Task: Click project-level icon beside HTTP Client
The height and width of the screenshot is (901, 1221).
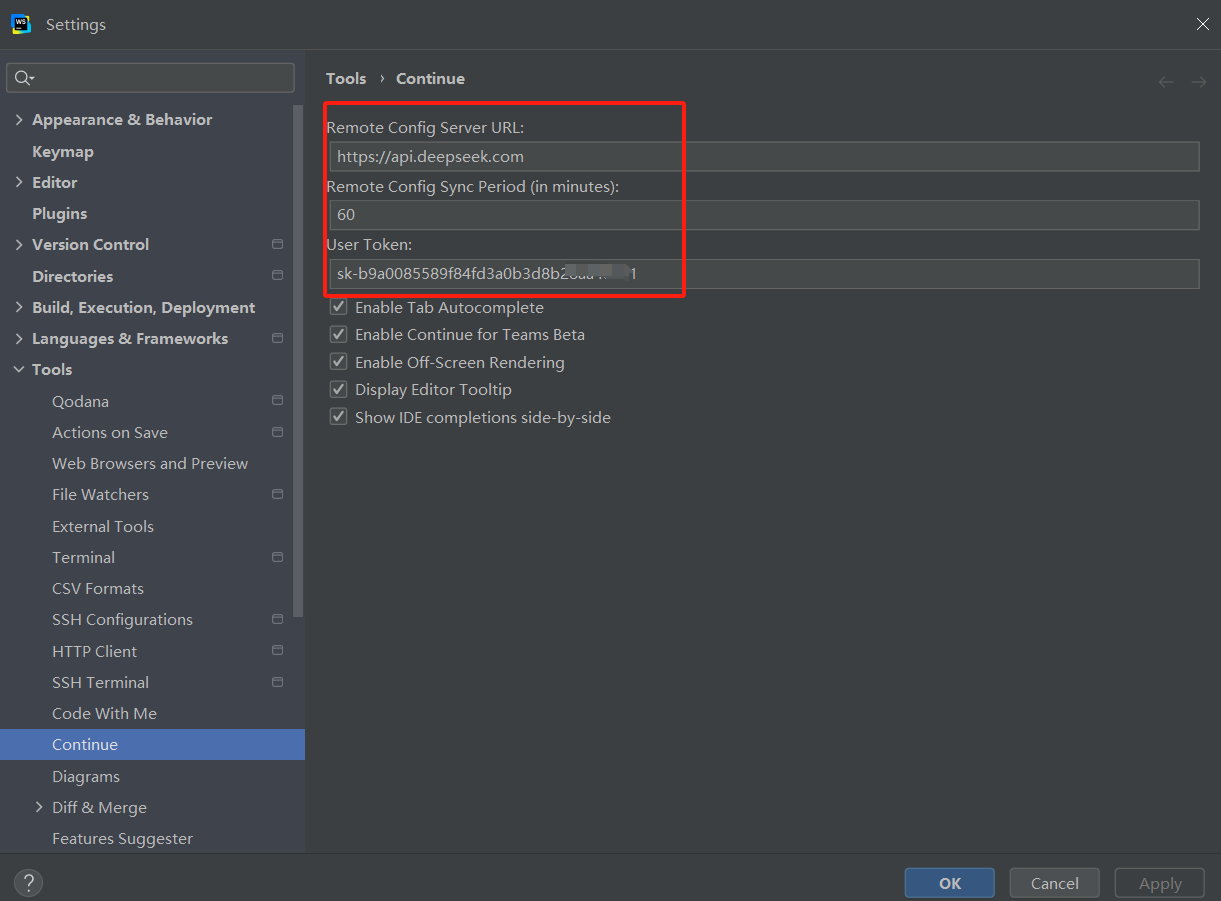Action: tap(277, 651)
